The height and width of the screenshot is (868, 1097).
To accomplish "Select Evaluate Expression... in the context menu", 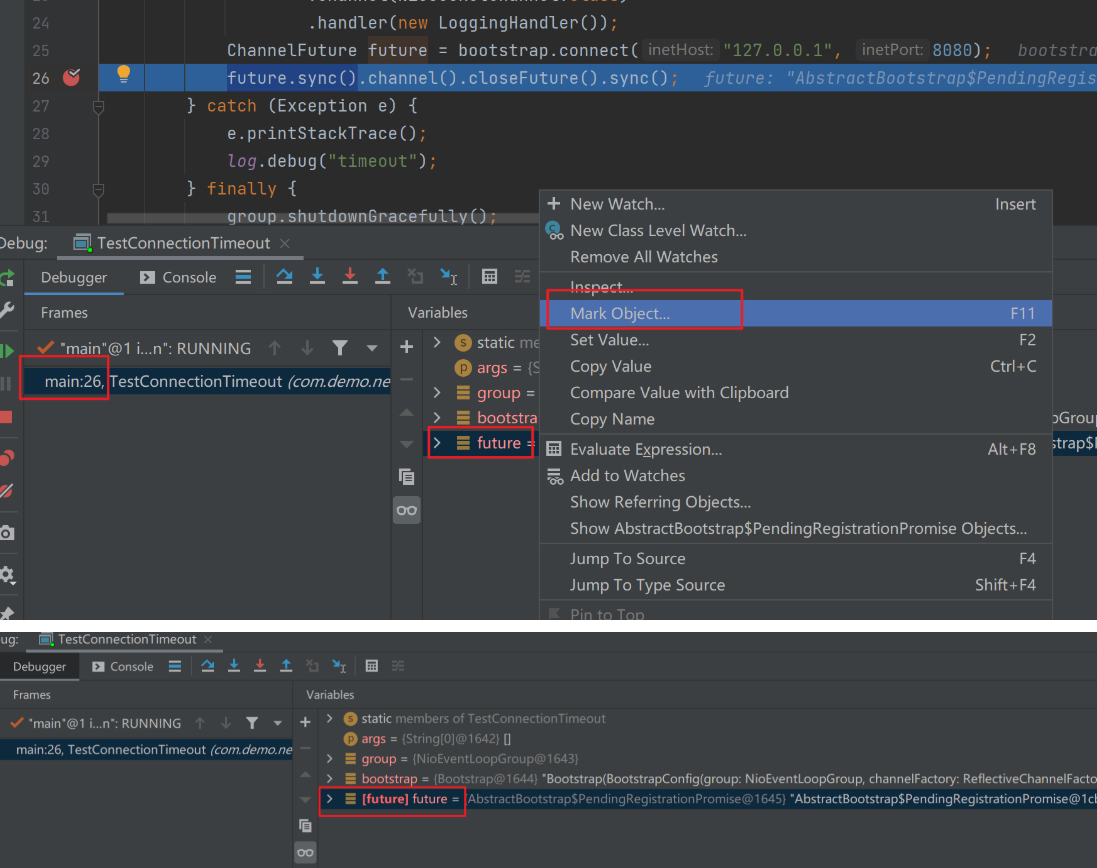I will 645,450.
